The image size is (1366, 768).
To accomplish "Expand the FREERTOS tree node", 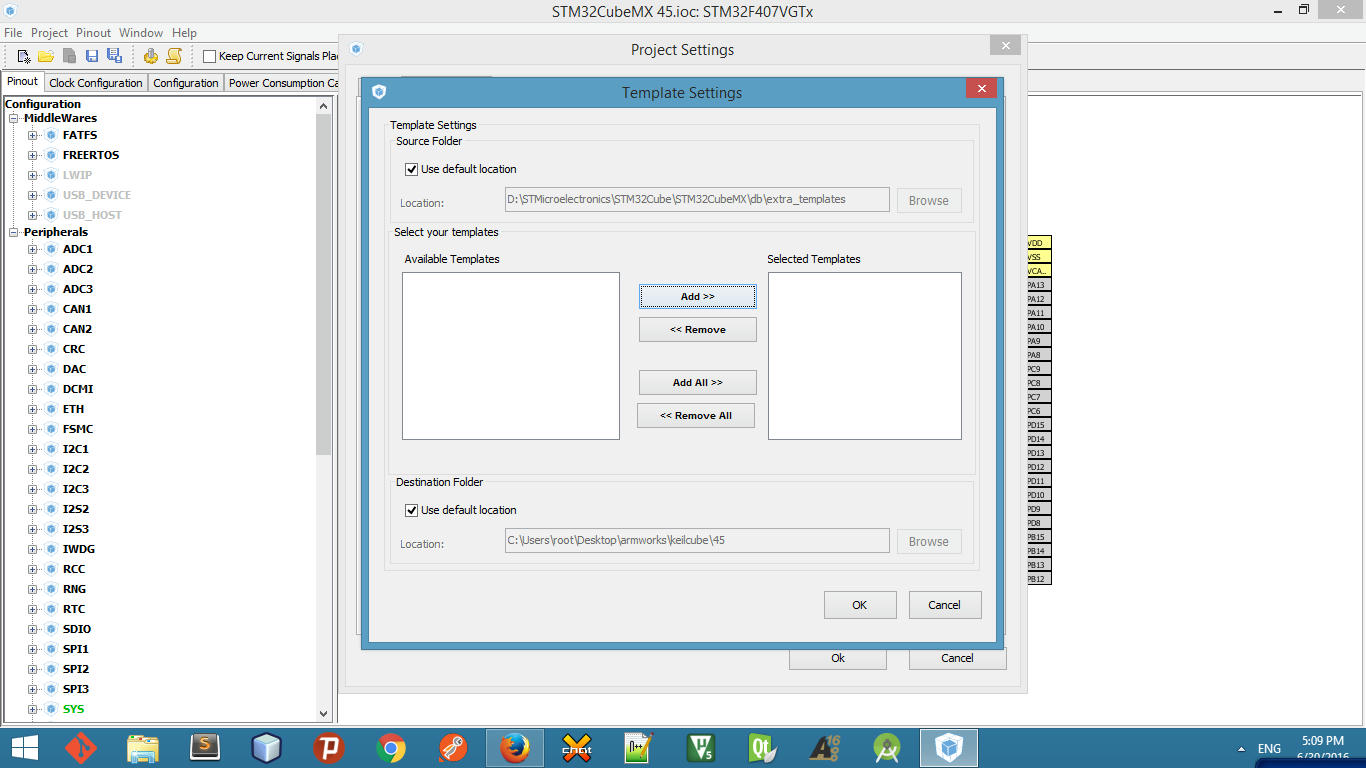I will (32, 155).
